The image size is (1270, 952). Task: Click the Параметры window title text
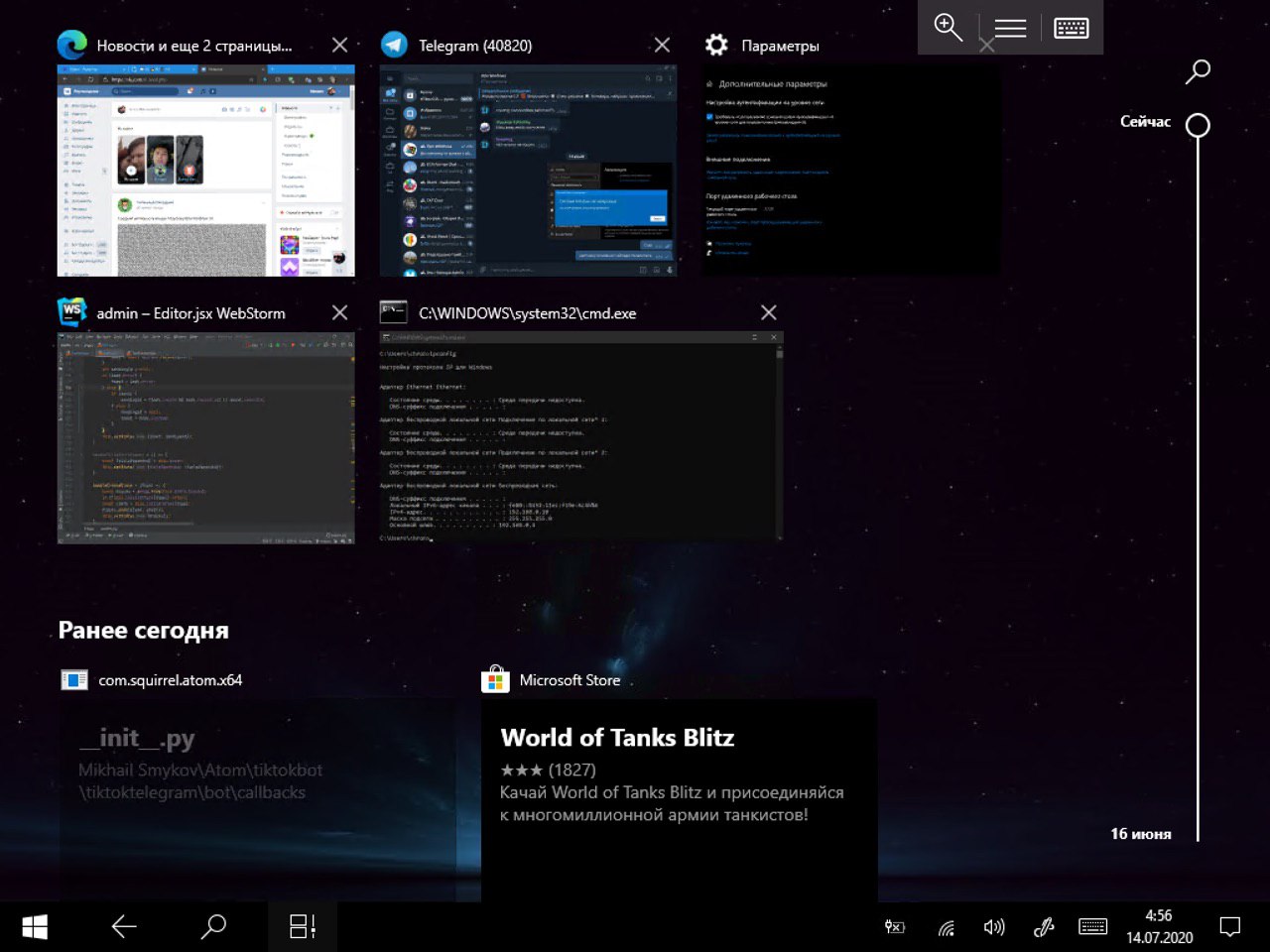point(780,46)
